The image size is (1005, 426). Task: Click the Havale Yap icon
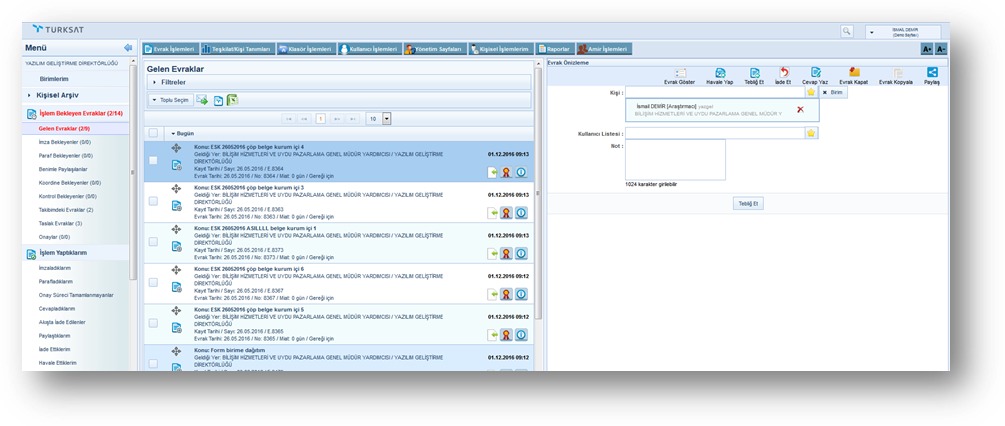coord(714,73)
